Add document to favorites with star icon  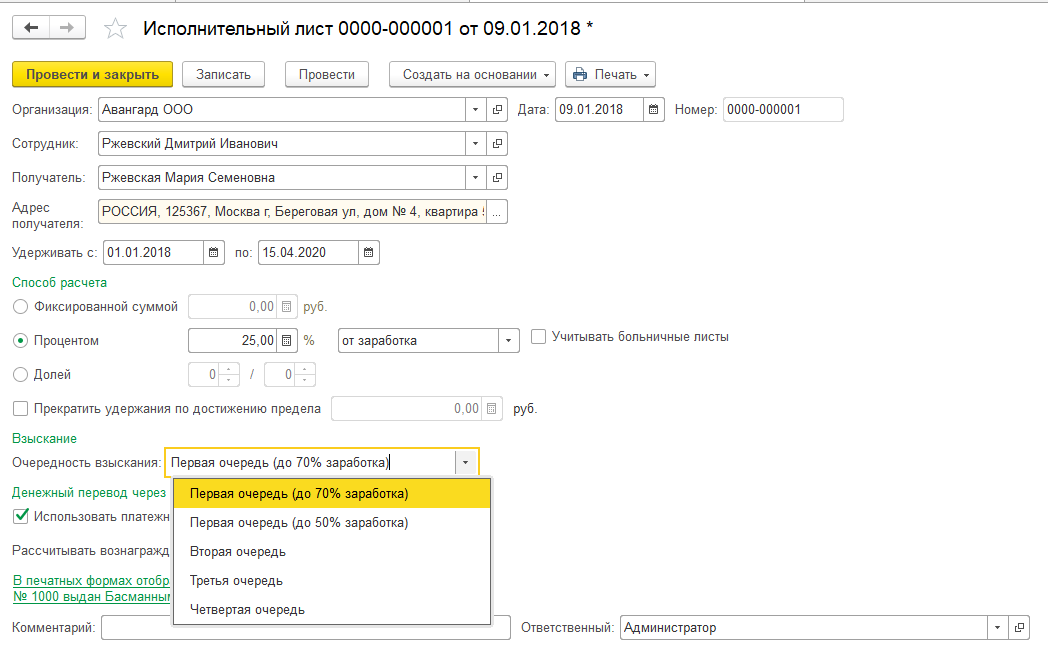pos(115,29)
